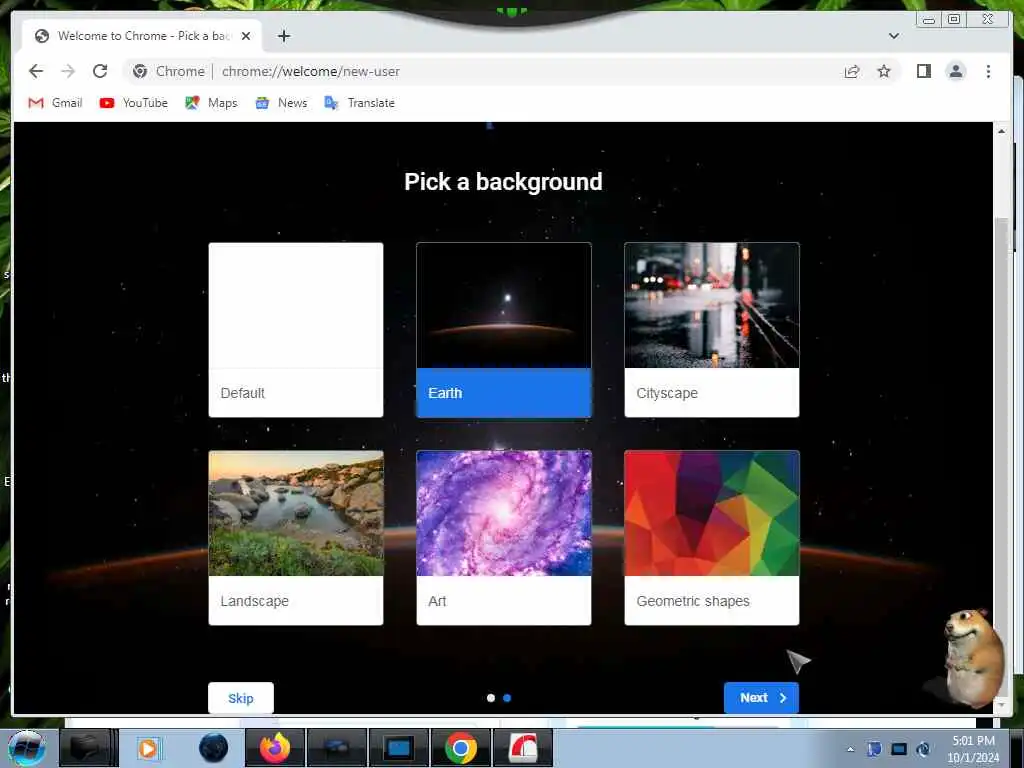Open the Translate bookmark
Screen dimensions: 1024x768
[x=359, y=103]
